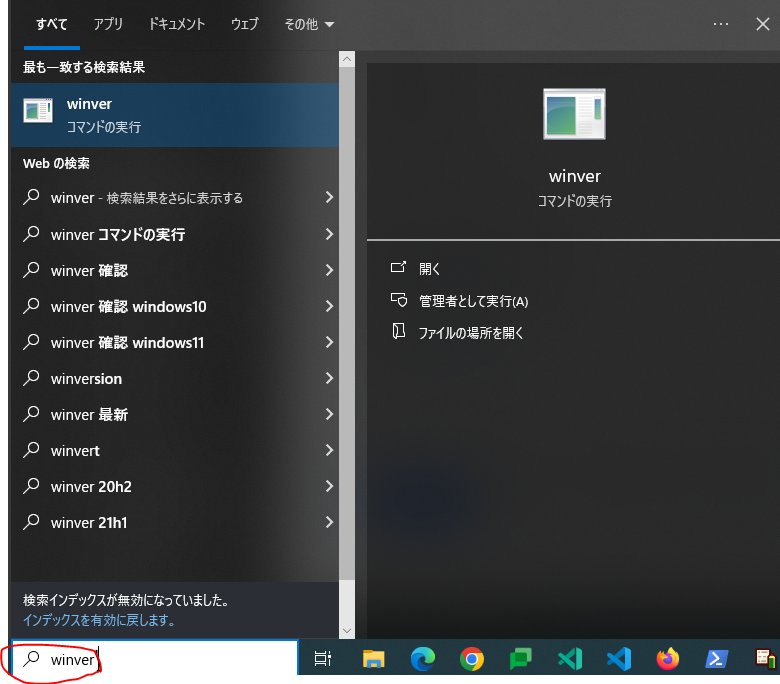Switch to the ウェブ tab
Viewport: 780px width, 684px height.
[x=245, y=24]
